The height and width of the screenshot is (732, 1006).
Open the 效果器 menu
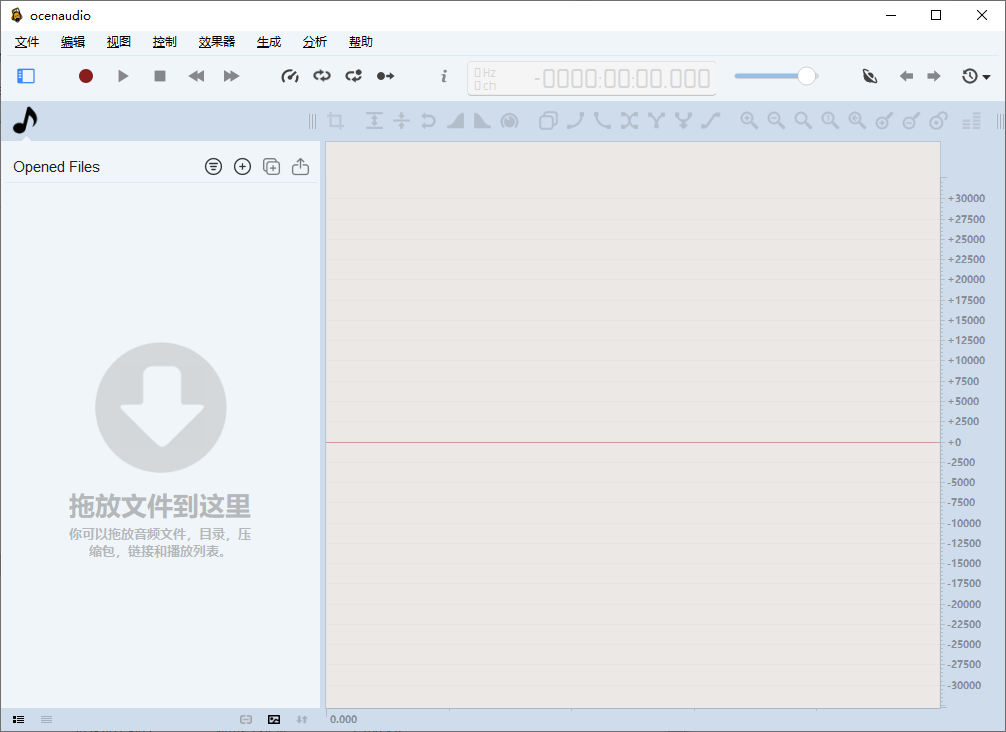click(215, 42)
